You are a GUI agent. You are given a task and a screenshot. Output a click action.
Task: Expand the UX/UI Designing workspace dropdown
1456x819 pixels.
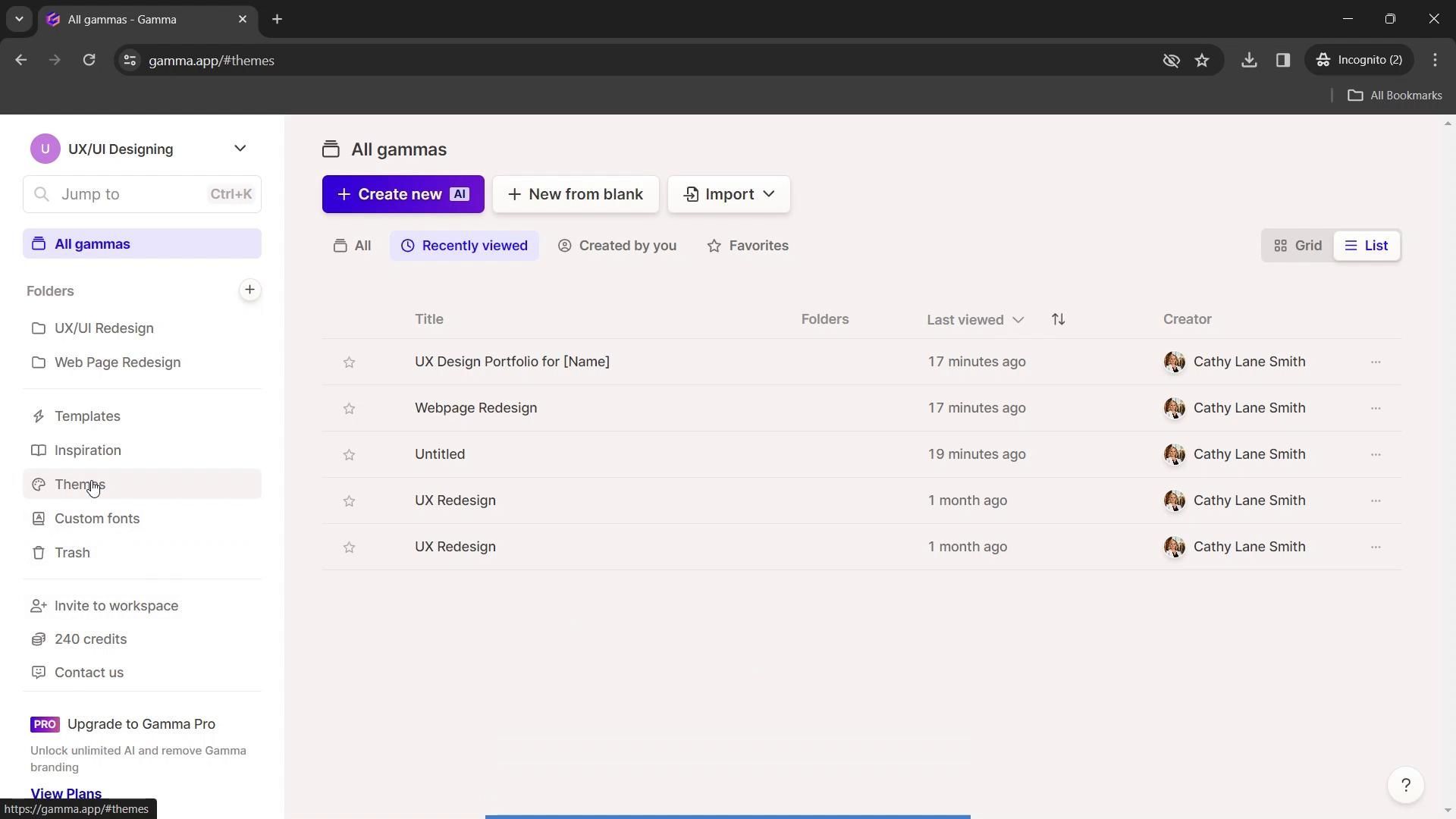click(240, 149)
